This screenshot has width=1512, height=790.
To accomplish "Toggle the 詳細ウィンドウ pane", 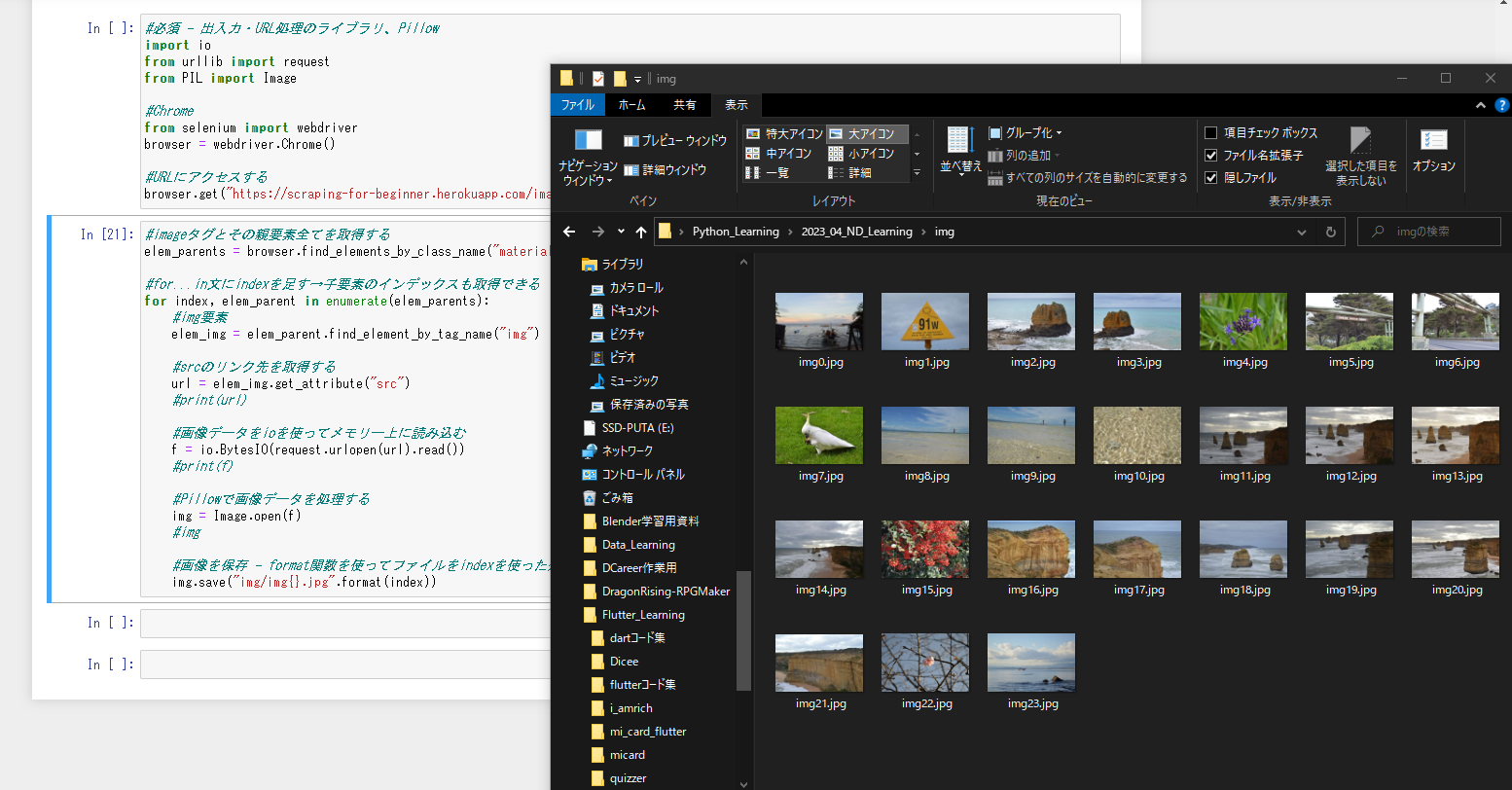I will [666, 170].
